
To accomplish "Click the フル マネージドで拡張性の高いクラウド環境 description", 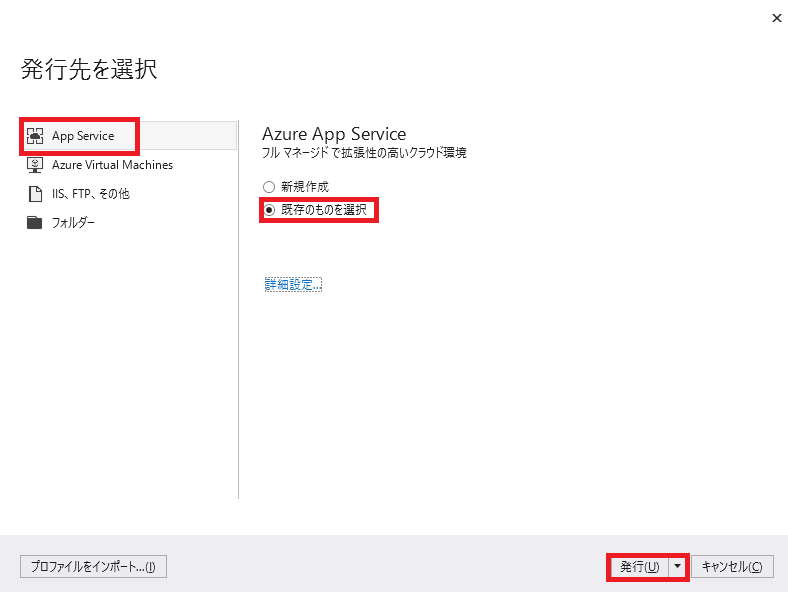I will [364, 153].
